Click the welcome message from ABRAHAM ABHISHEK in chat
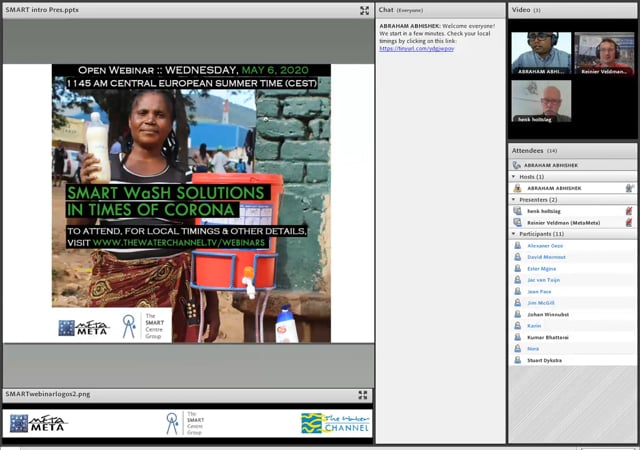 click(x=437, y=37)
